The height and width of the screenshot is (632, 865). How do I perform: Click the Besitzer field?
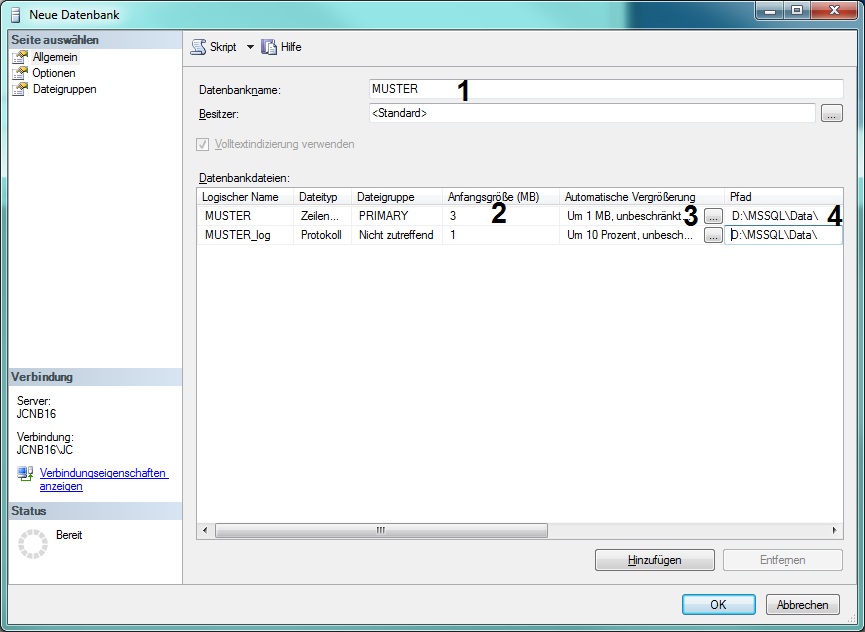coord(592,113)
